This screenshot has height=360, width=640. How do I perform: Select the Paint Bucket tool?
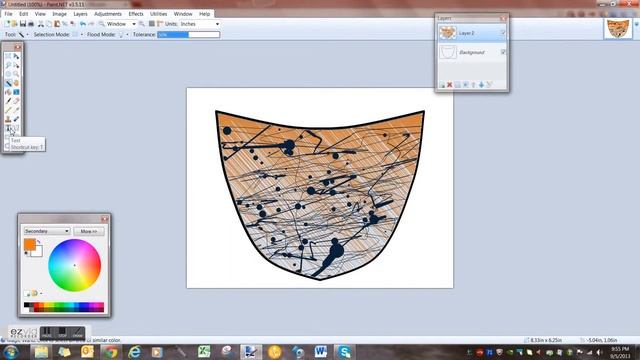pyautogui.click(x=8, y=92)
